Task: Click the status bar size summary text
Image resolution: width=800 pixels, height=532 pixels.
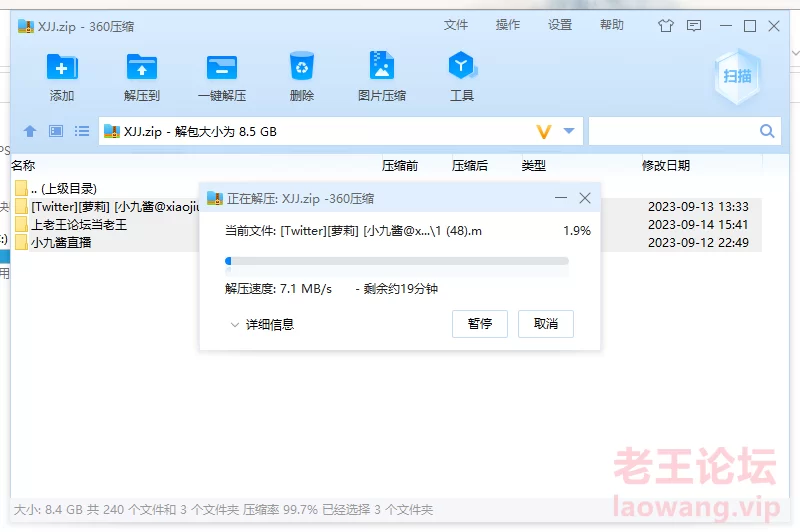Action: point(223,510)
